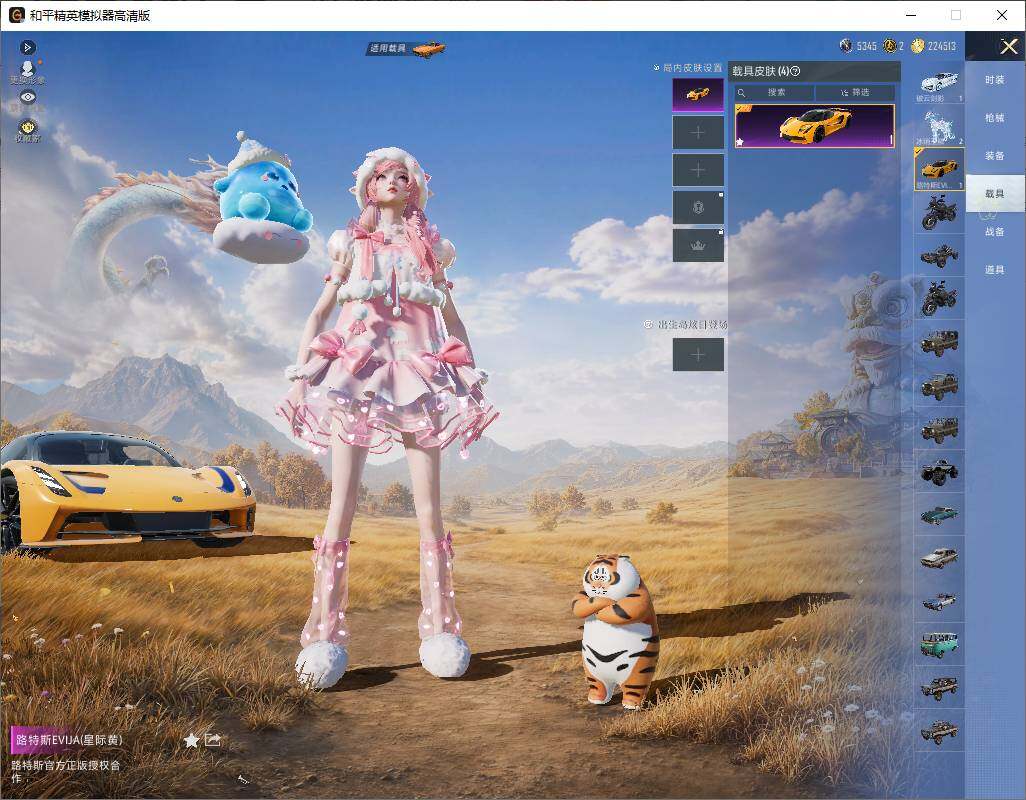Select the teal coupe vehicle
Image resolution: width=1026 pixels, height=800 pixels.
(x=939, y=515)
